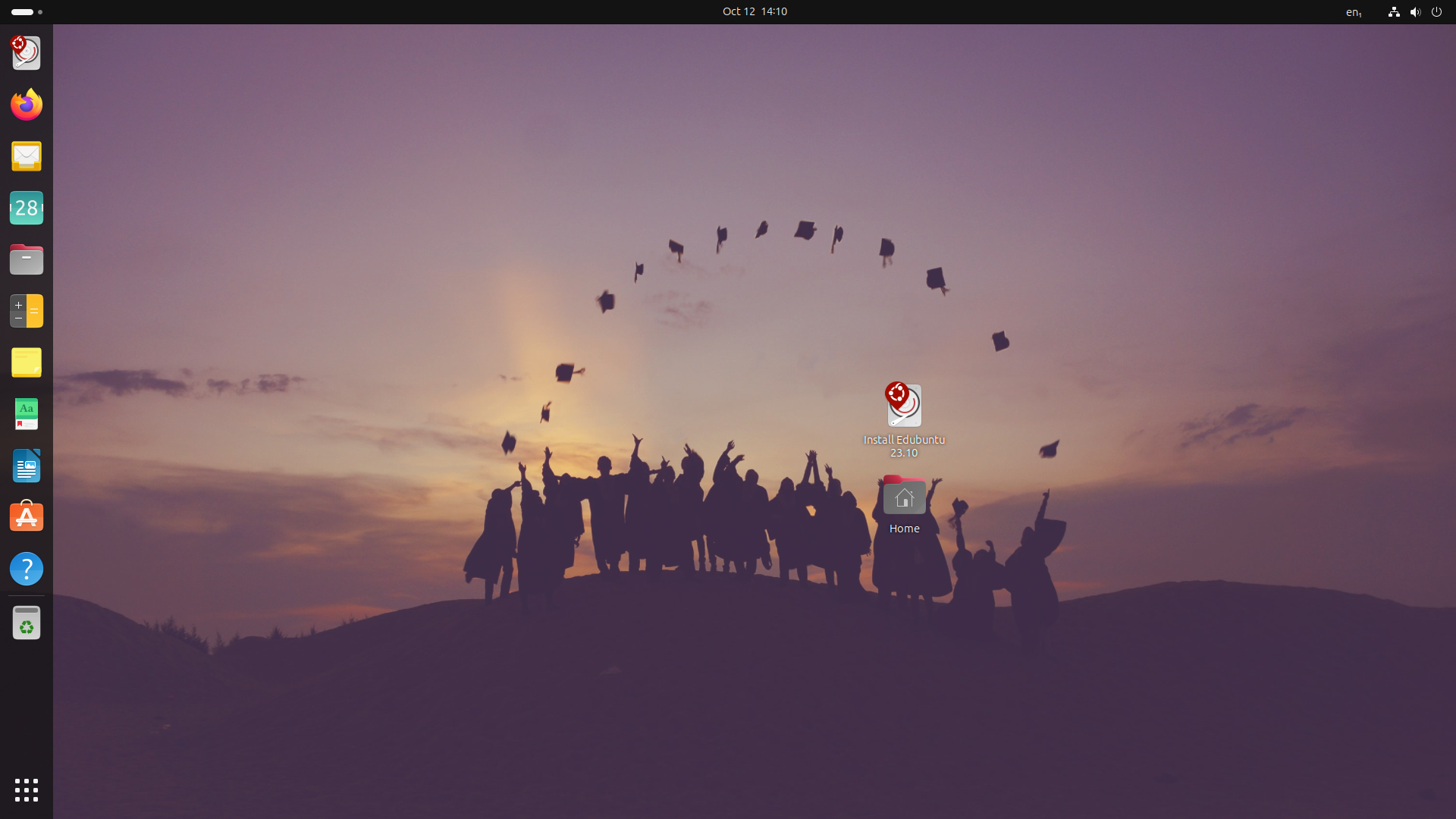Open the date and time menu

point(755,11)
